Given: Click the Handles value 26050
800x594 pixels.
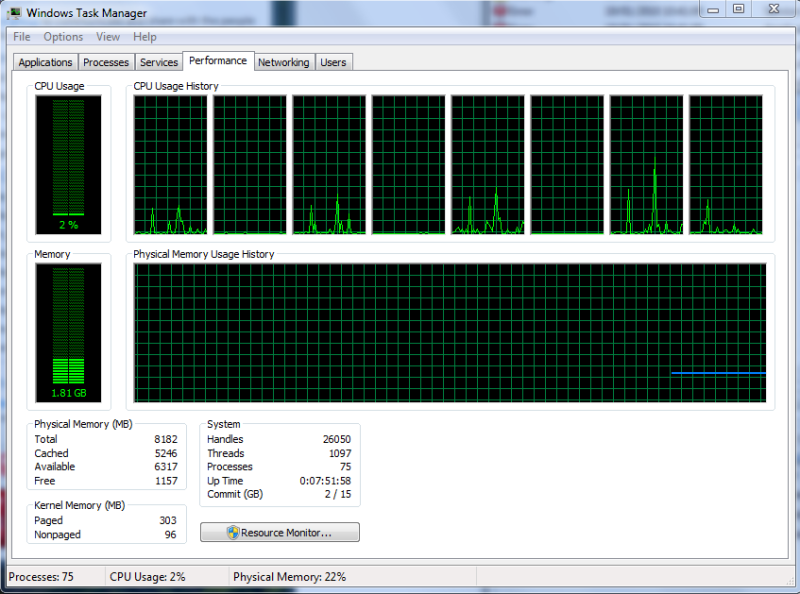Looking at the screenshot, I should click(337, 439).
